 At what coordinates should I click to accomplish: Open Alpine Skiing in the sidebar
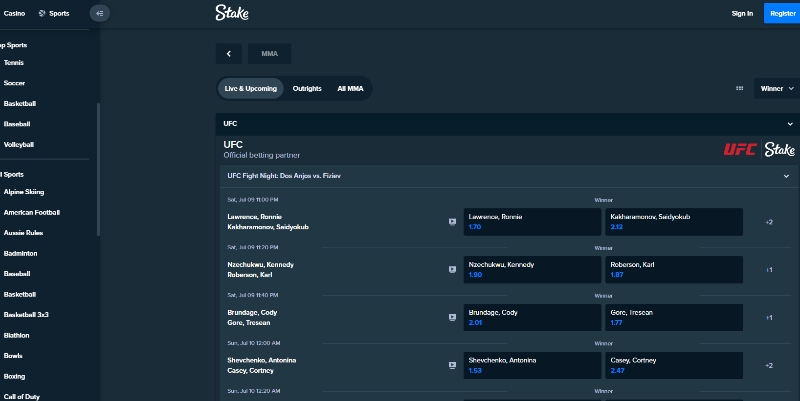pos(24,192)
